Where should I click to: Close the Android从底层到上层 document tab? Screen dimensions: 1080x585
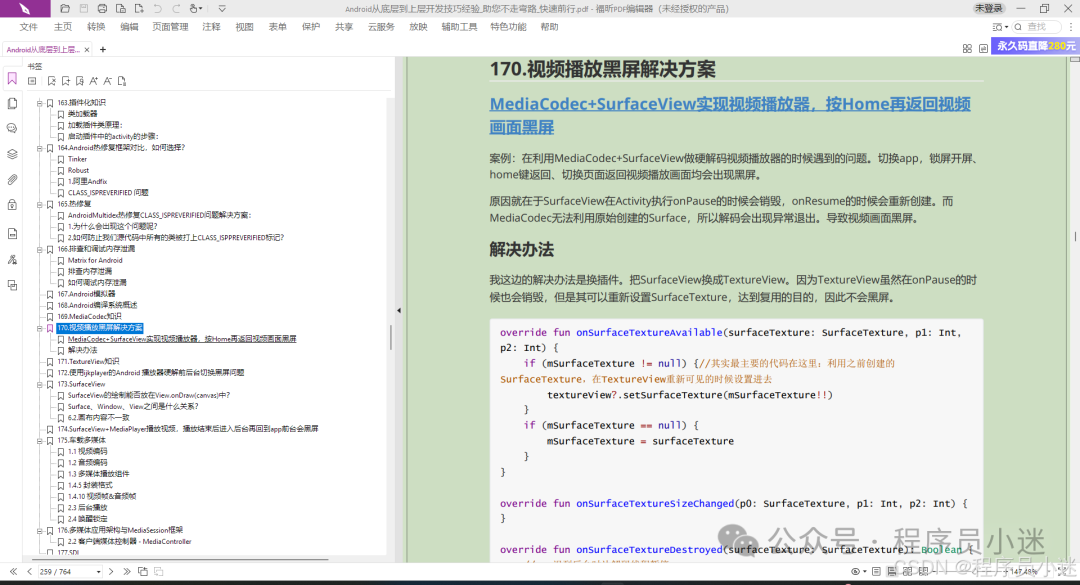[x=87, y=50]
